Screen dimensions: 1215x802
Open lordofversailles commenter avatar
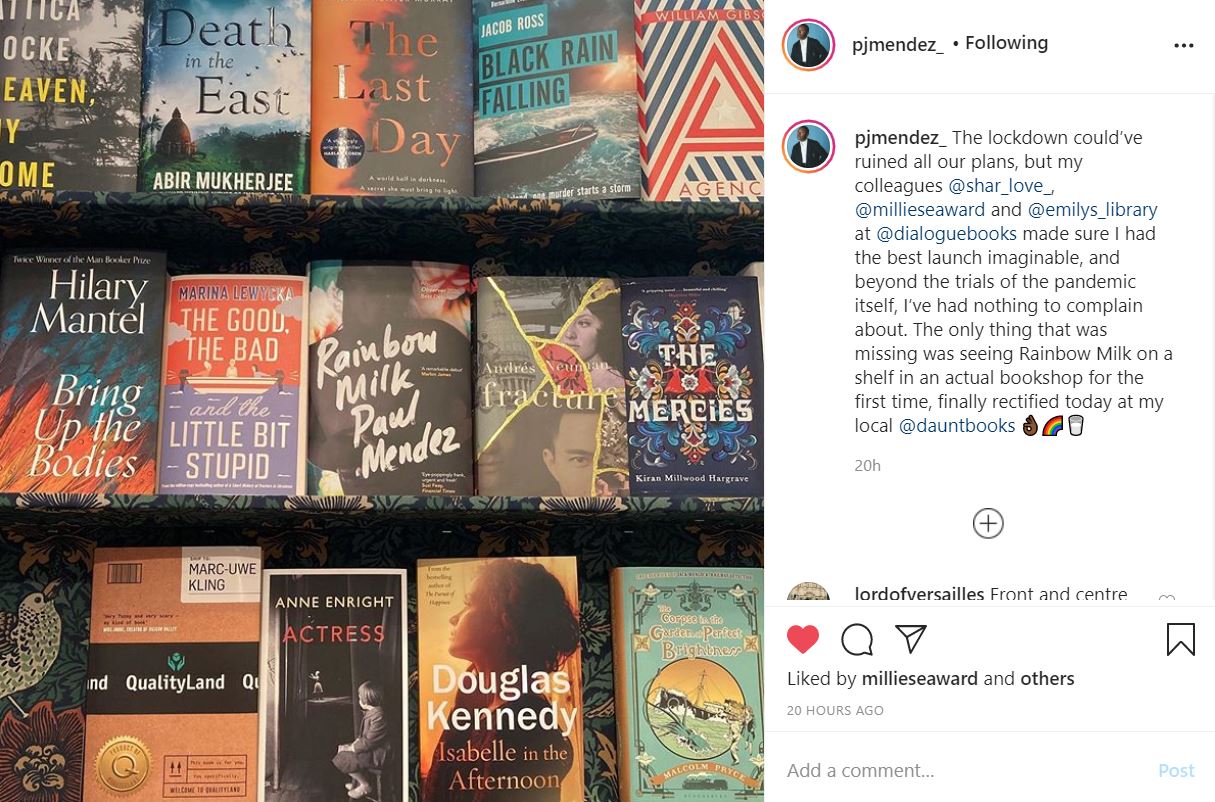click(x=808, y=594)
